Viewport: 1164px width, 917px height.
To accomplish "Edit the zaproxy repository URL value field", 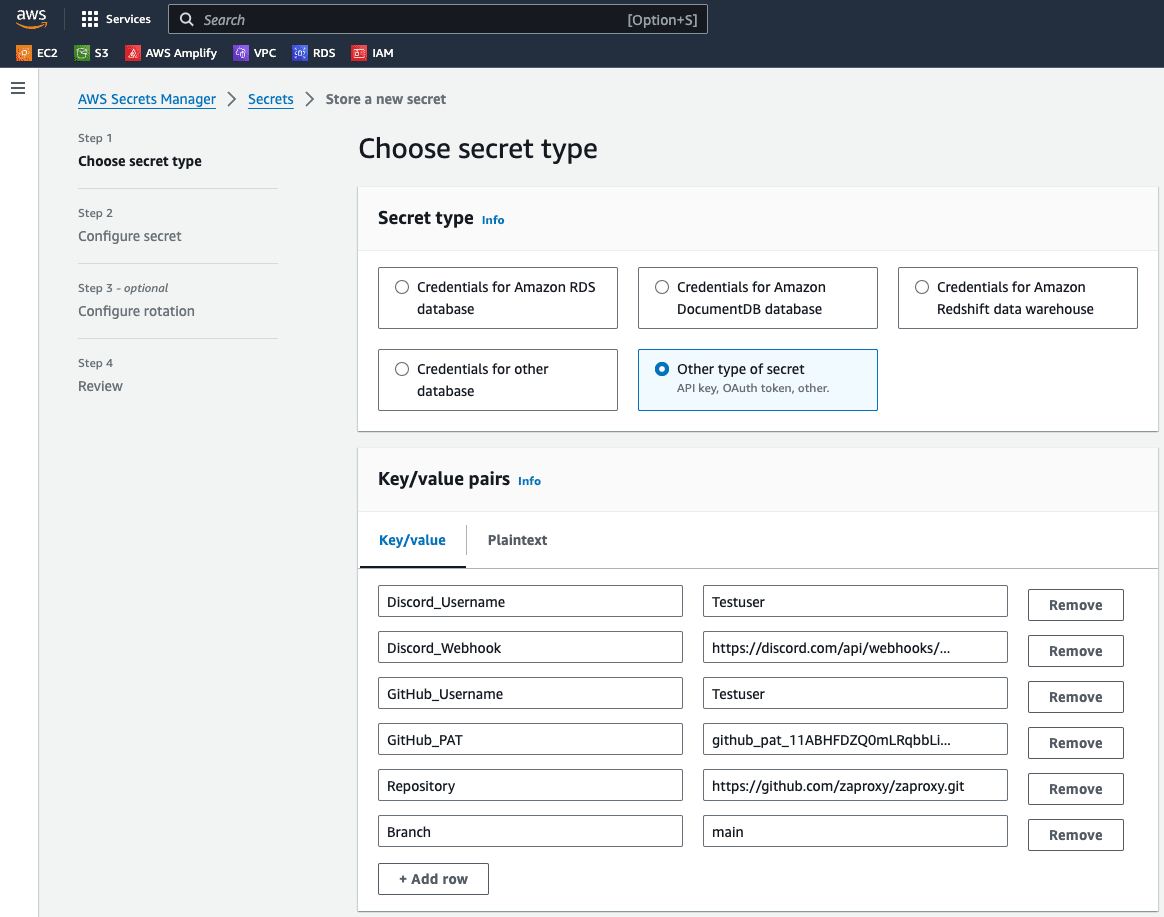I will point(855,786).
